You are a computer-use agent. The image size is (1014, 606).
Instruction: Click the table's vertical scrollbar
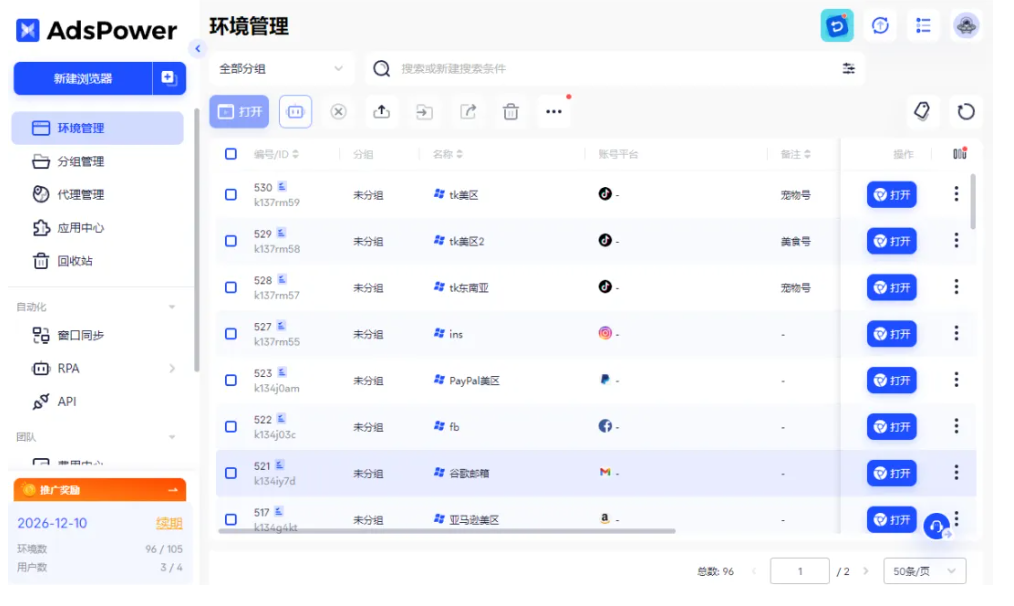pyautogui.click(x=973, y=201)
